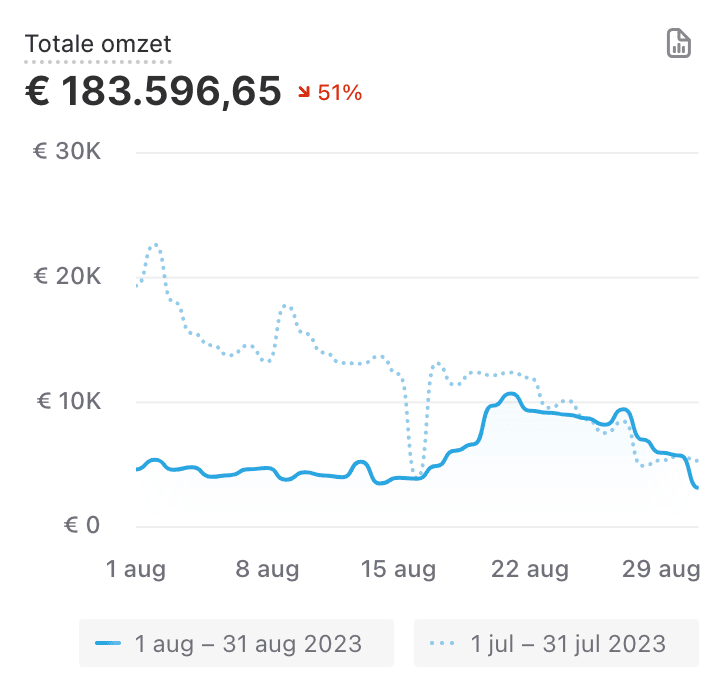This screenshot has width=728, height=688.
Task: Select the 1 aug date label
Action: coord(136,570)
